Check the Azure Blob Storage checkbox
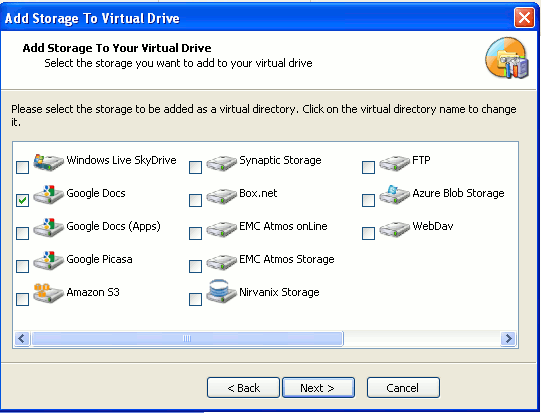Screen dimensions: 541x413 pos(368,200)
